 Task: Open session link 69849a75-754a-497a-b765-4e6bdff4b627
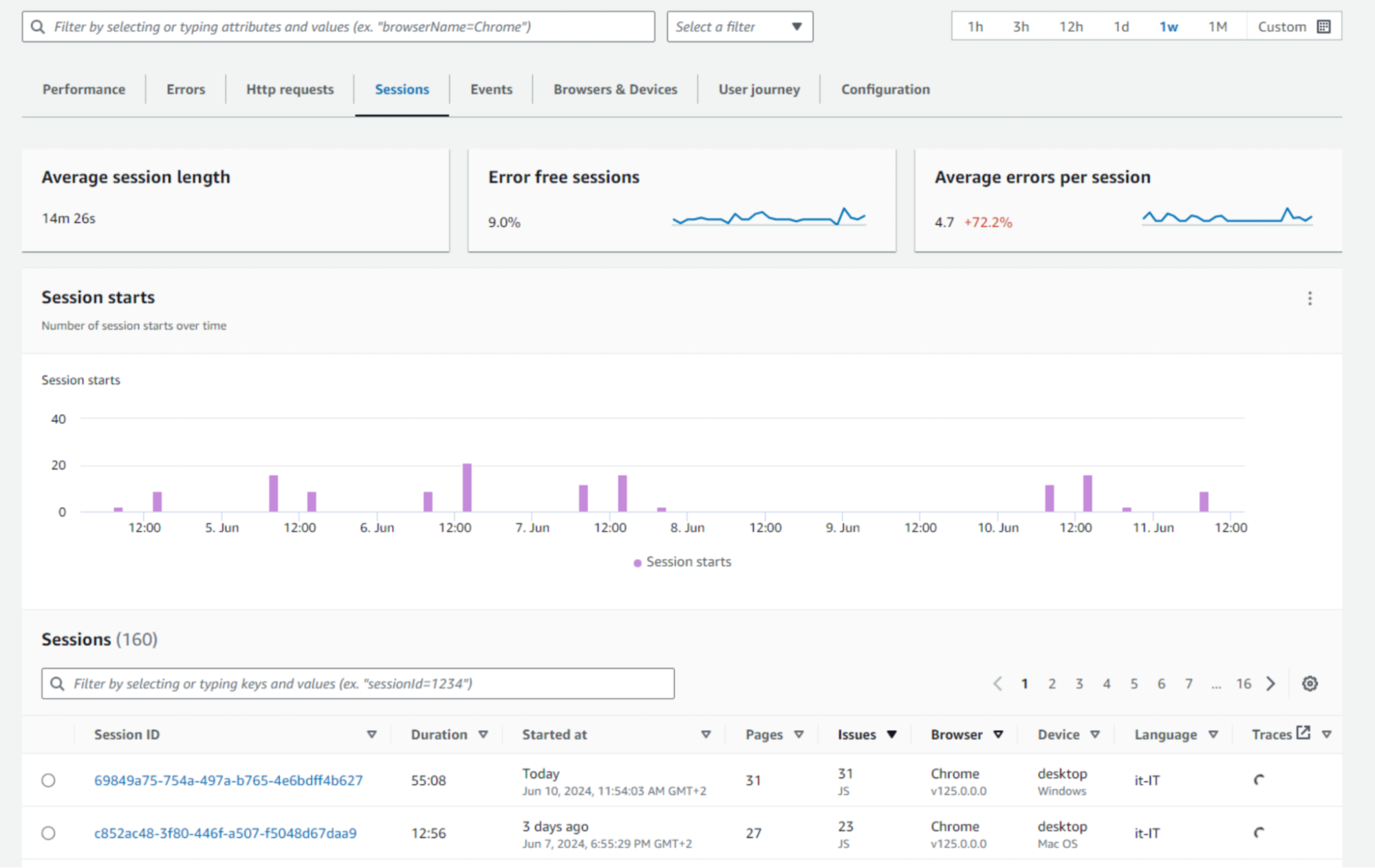click(x=228, y=781)
